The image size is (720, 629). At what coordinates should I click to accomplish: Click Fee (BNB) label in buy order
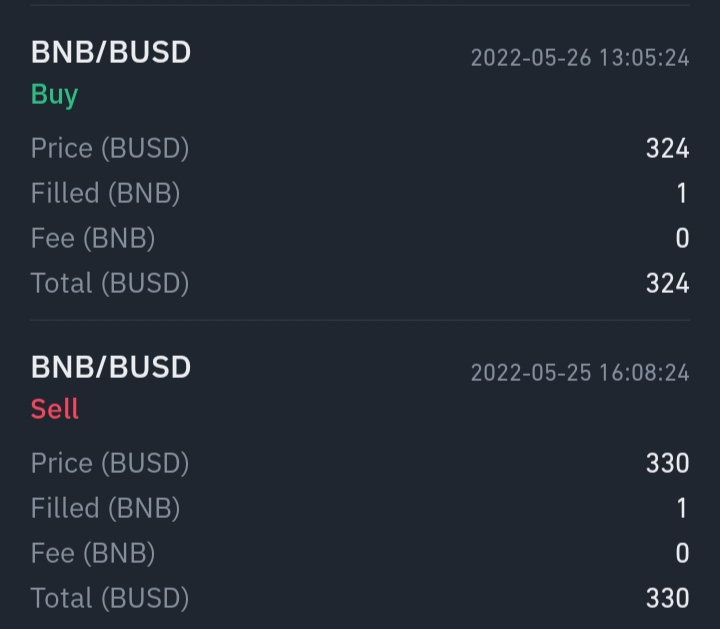coord(93,238)
